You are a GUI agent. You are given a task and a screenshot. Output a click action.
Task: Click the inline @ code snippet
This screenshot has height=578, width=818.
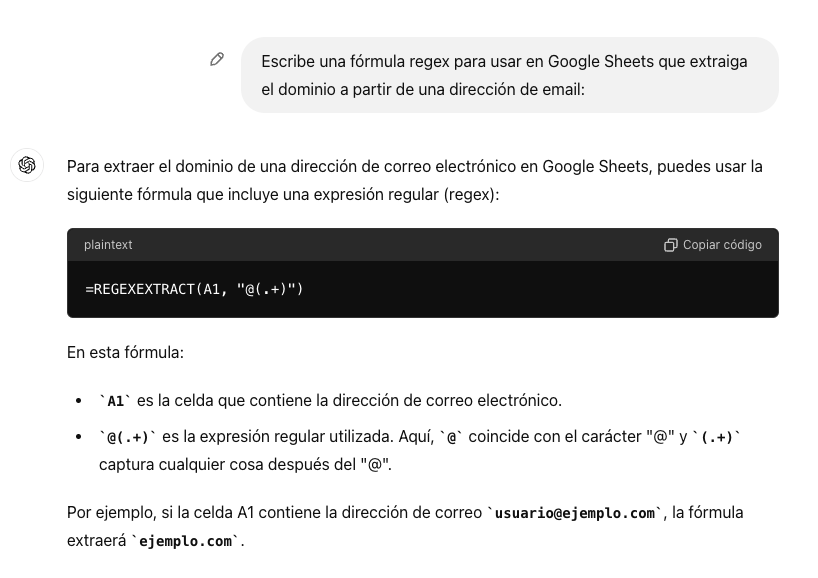click(x=450, y=437)
